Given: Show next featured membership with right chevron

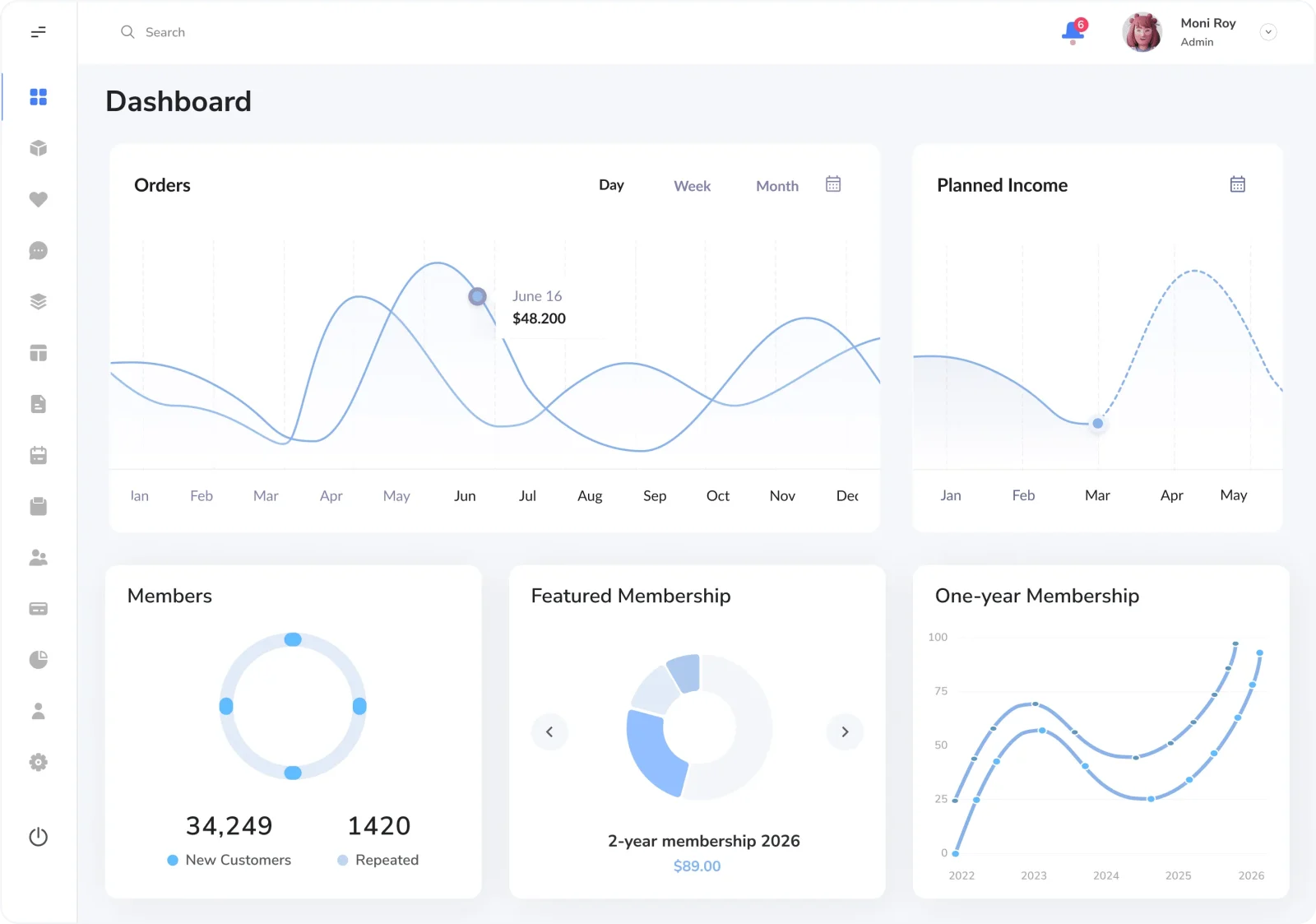Looking at the screenshot, I should click(x=845, y=731).
